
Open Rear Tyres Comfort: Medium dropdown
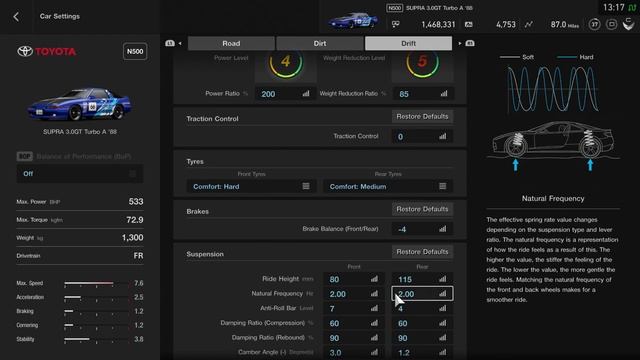[388, 187]
